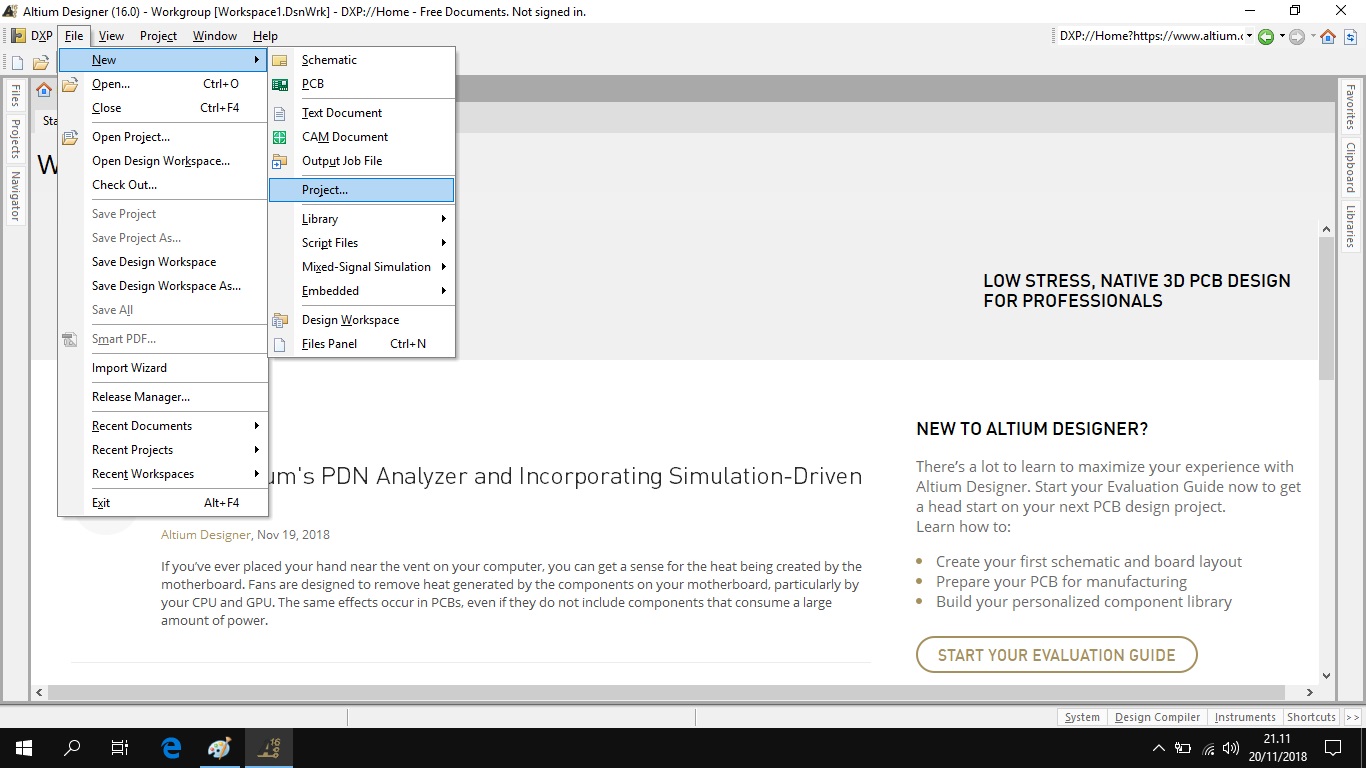Click the new document toolbar icon

pos(17,63)
